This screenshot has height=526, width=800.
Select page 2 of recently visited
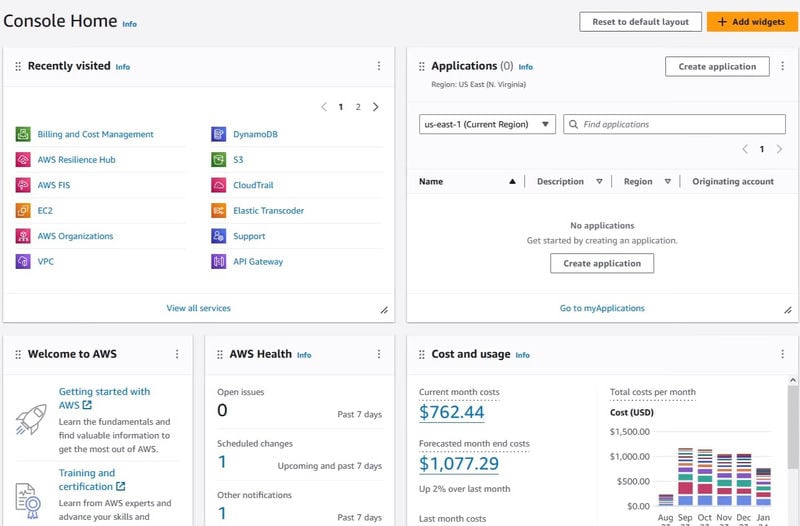tap(358, 107)
